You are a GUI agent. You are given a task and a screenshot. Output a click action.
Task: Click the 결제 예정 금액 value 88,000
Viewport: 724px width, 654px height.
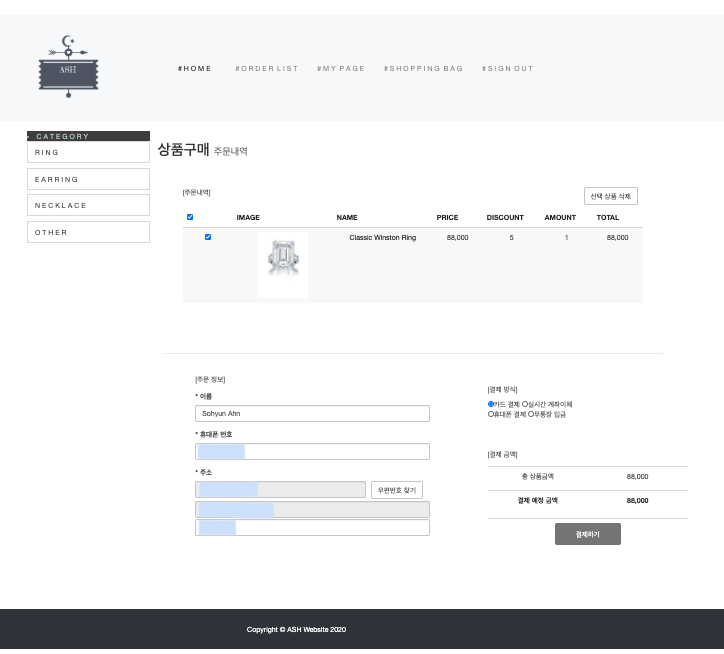coord(637,501)
